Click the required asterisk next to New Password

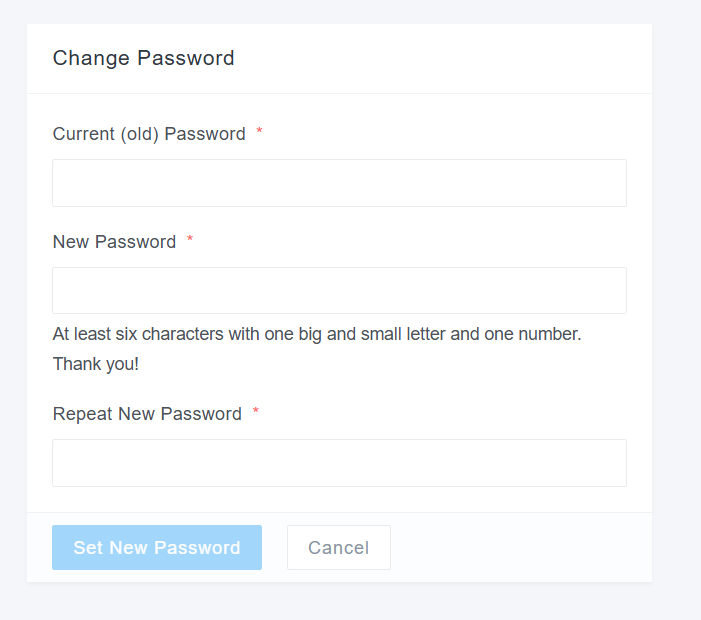point(190,241)
